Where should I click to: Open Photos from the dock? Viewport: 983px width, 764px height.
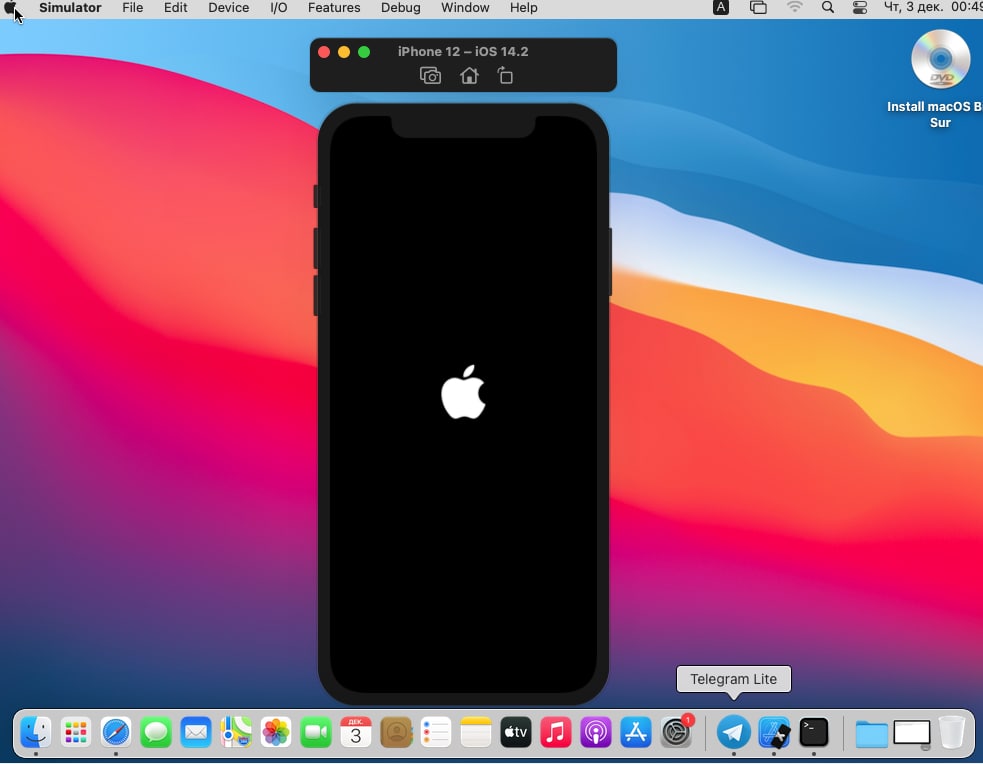point(276,731)
